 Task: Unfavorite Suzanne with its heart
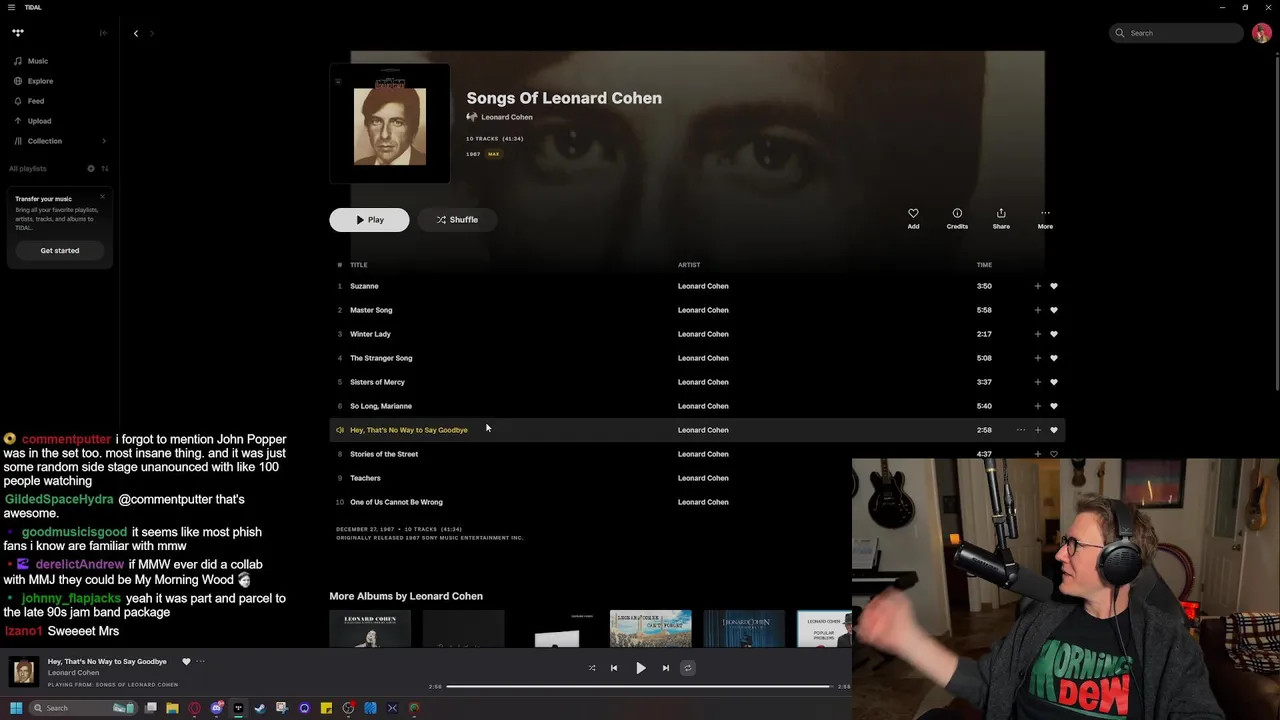(1053, 286)
